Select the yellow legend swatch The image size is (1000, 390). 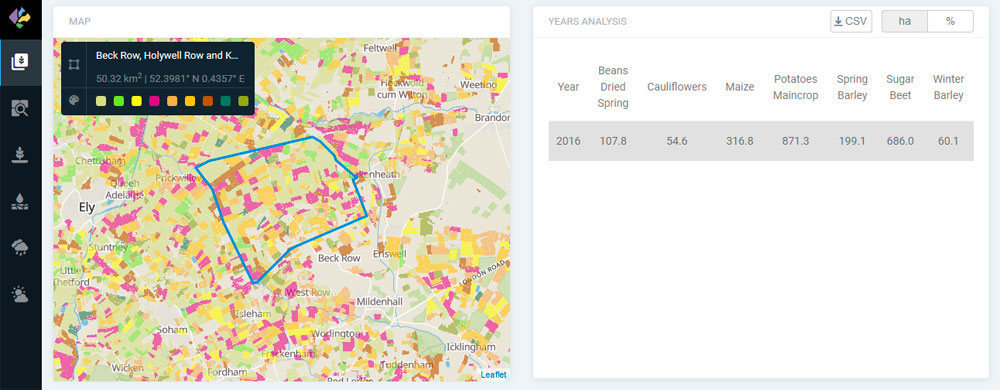136,101
